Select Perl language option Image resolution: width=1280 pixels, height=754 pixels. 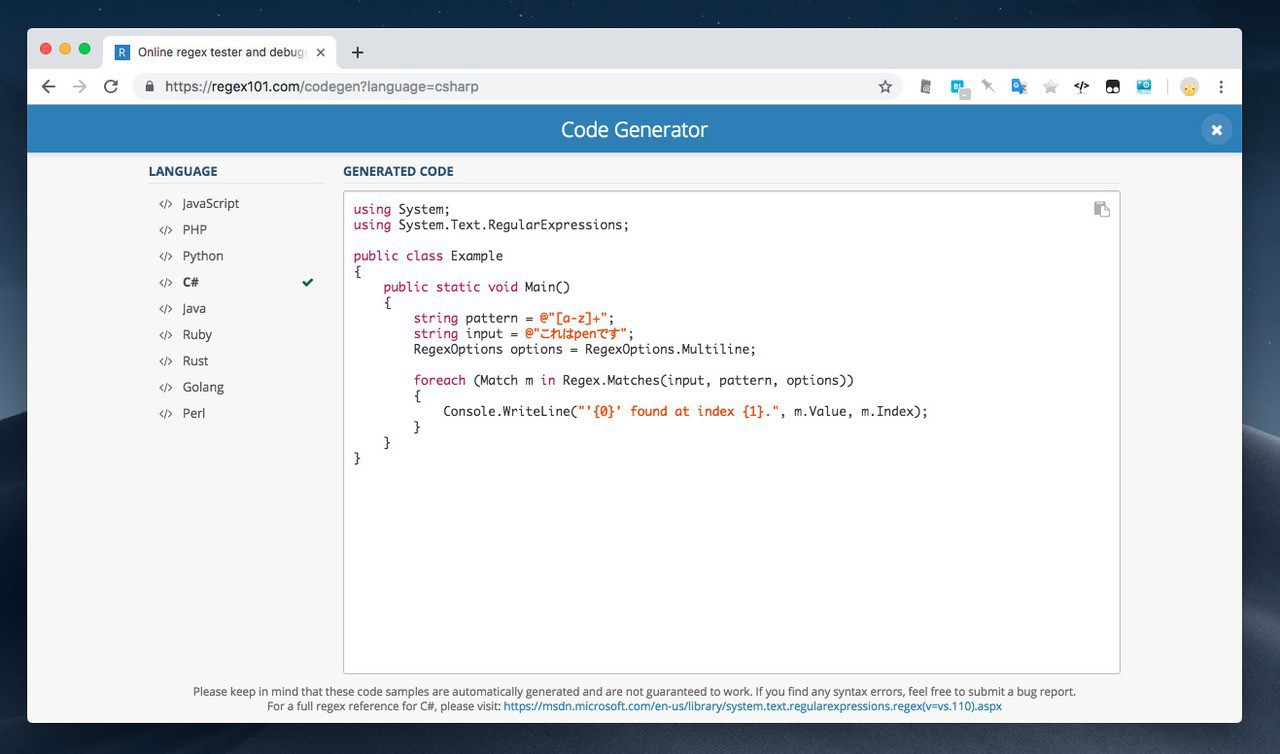click(193, 413)
